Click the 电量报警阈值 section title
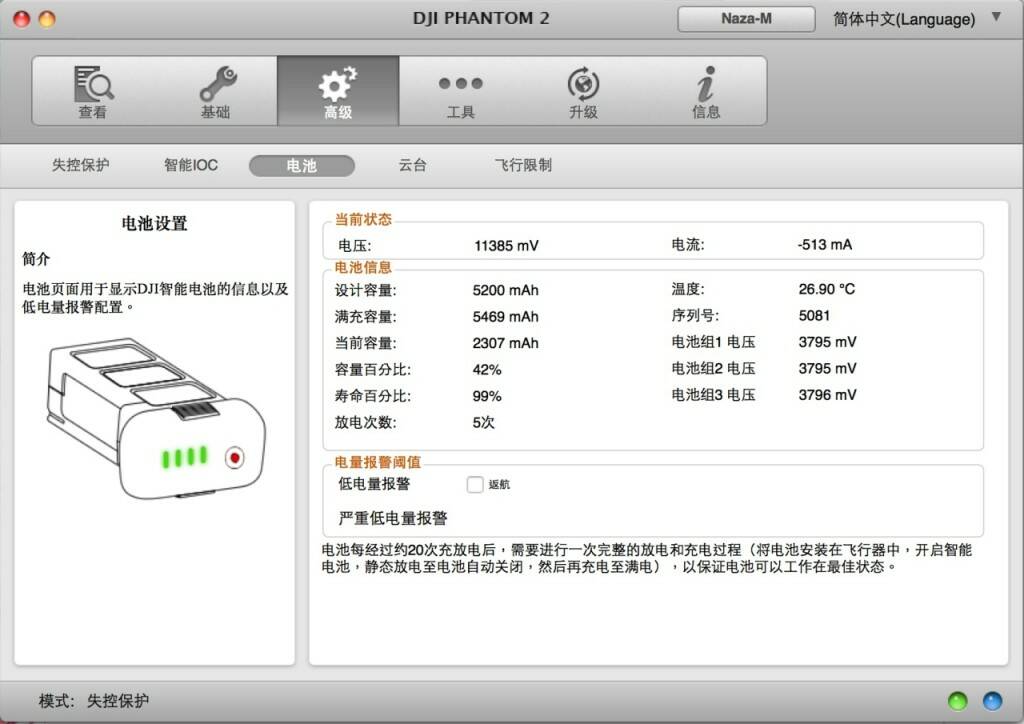Screen dimensions: 1024x724 (377, 462)
